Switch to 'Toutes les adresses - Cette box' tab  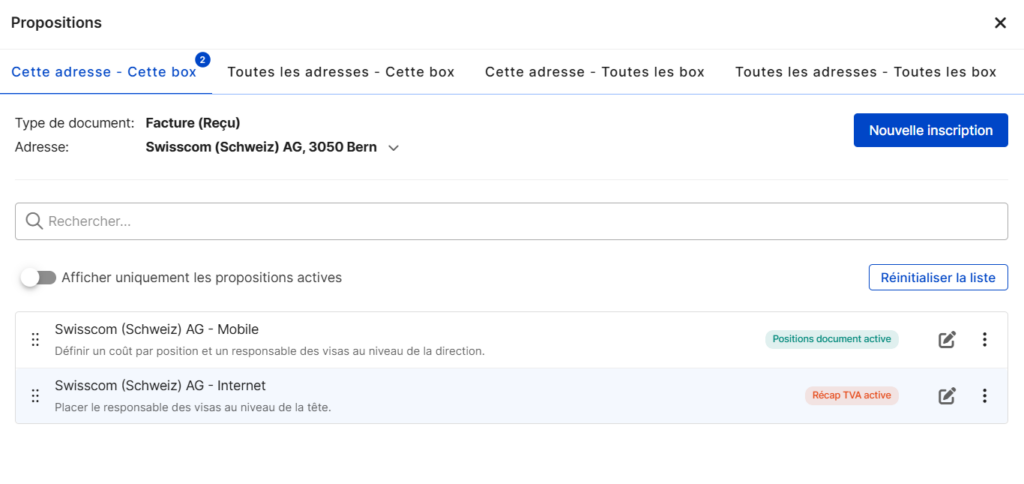point(341,72)
